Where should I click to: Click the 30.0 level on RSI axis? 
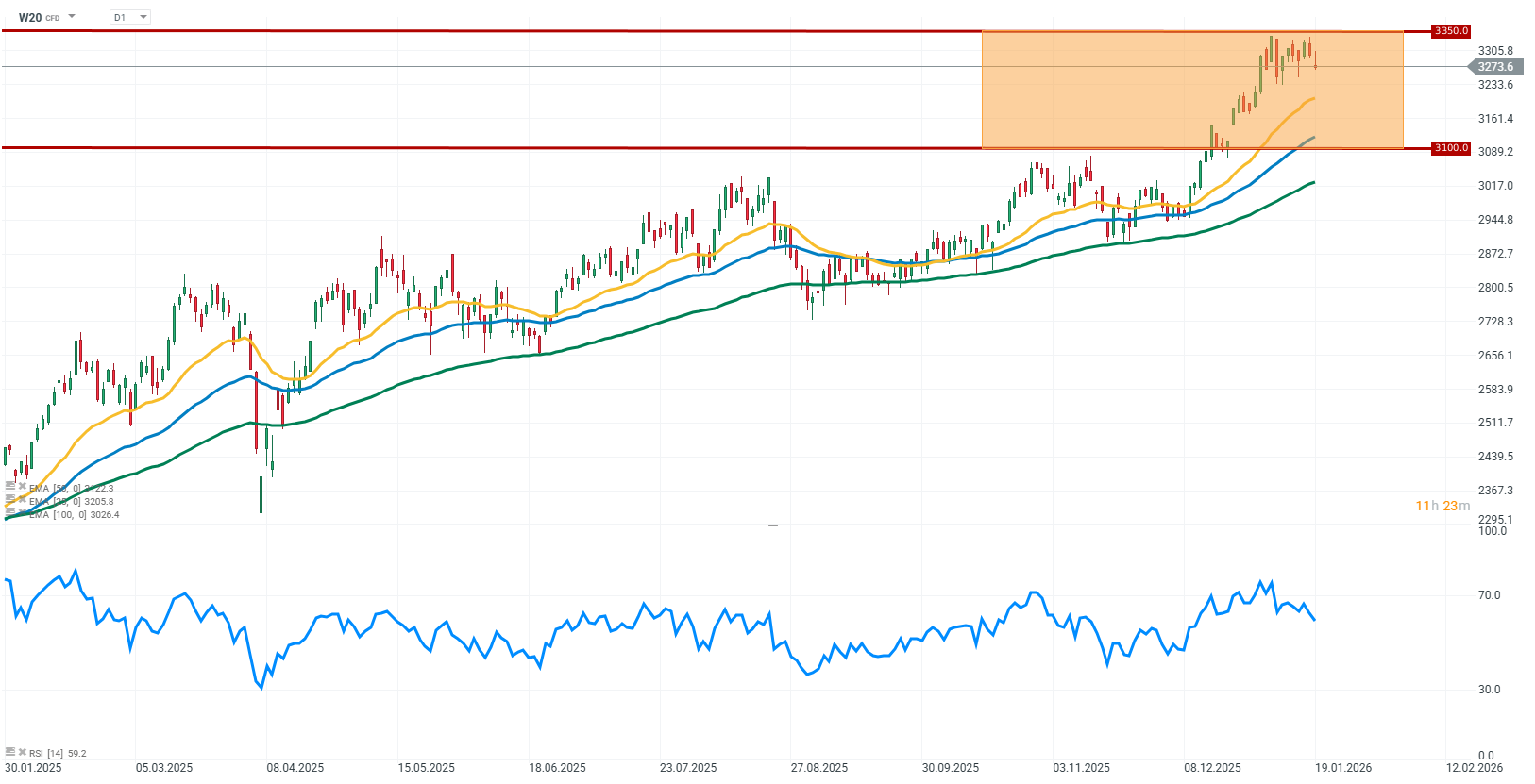[1489, 690]
